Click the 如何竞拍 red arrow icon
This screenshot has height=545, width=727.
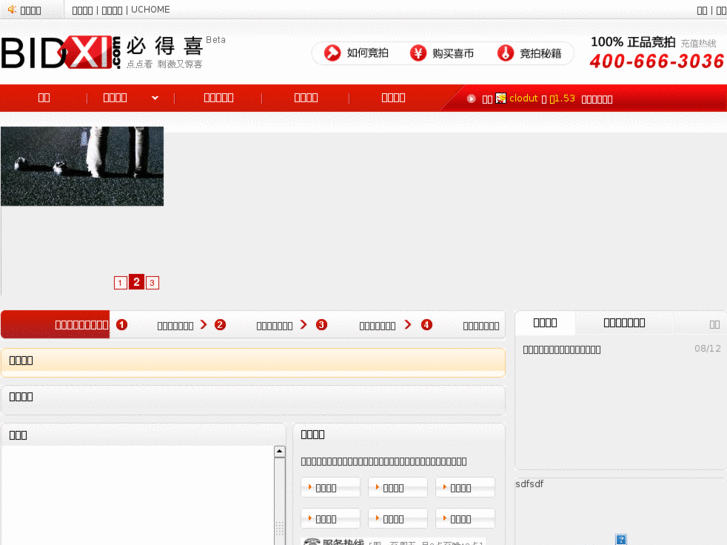(332, 53)
